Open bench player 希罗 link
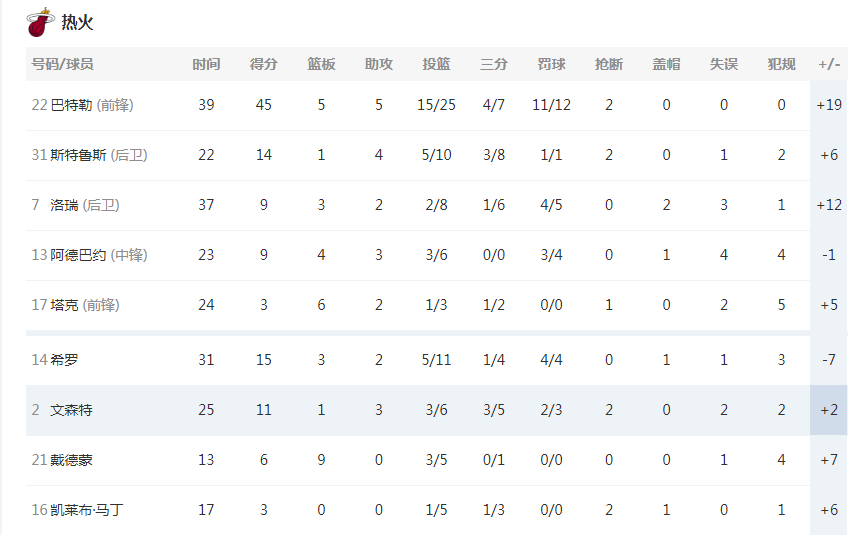851x535 pixels. tap(64, 360)
